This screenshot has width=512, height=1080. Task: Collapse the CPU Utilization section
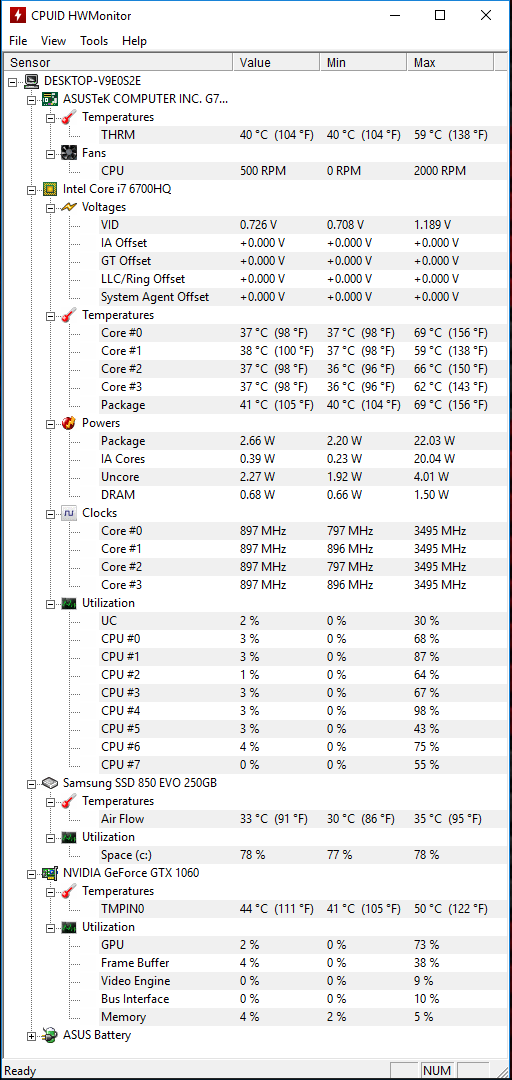[50, 603]
